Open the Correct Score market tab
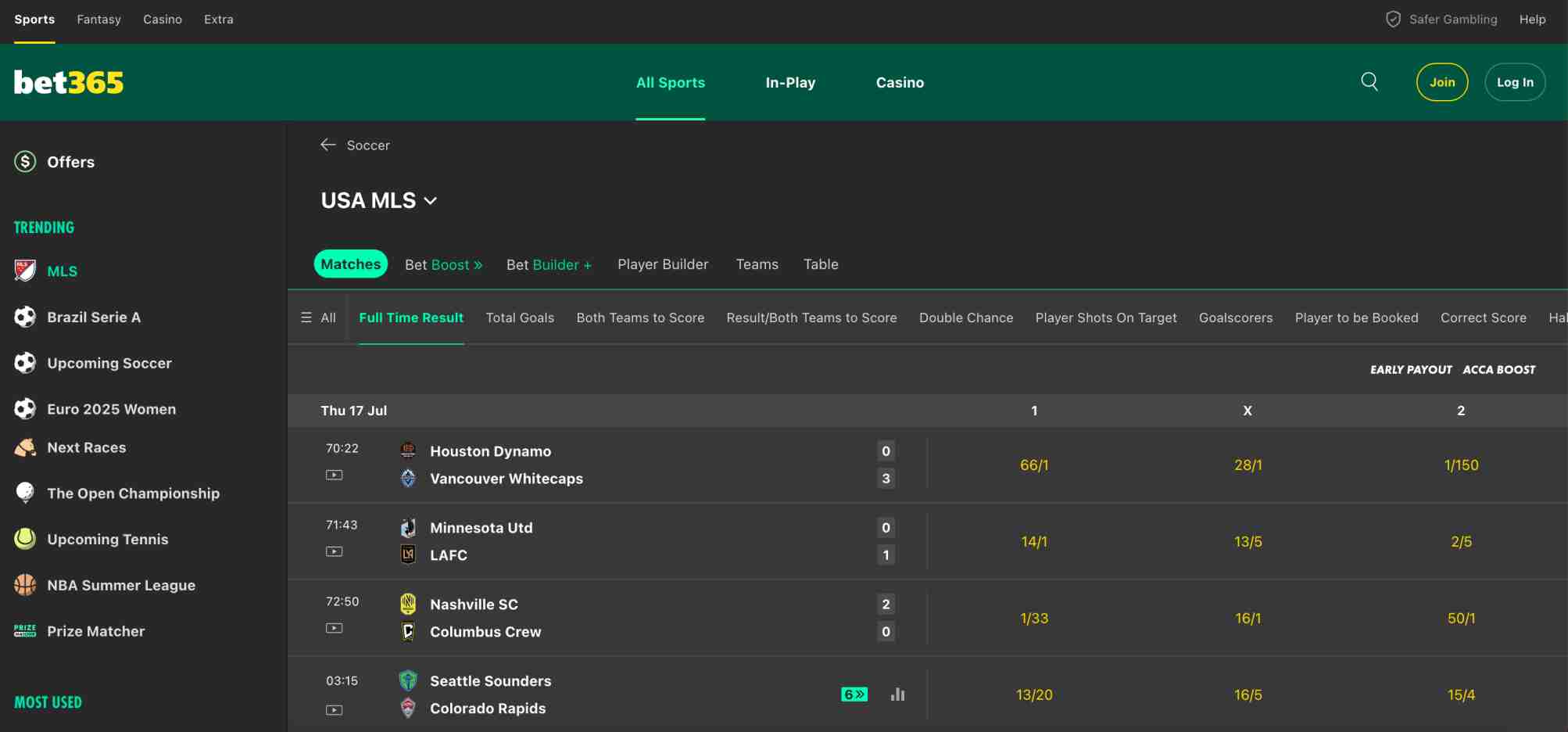1568x732 pixels. click(1484, 318)
